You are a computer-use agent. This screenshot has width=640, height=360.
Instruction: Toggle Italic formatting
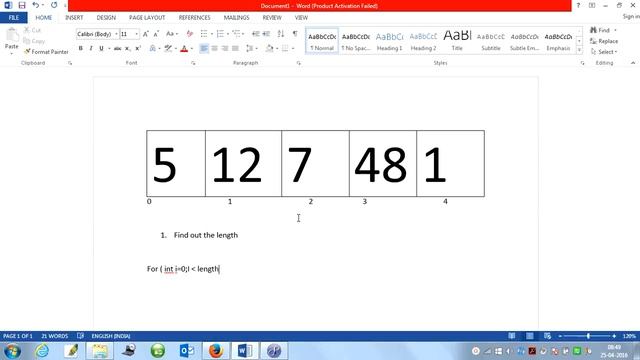point(91,49)
